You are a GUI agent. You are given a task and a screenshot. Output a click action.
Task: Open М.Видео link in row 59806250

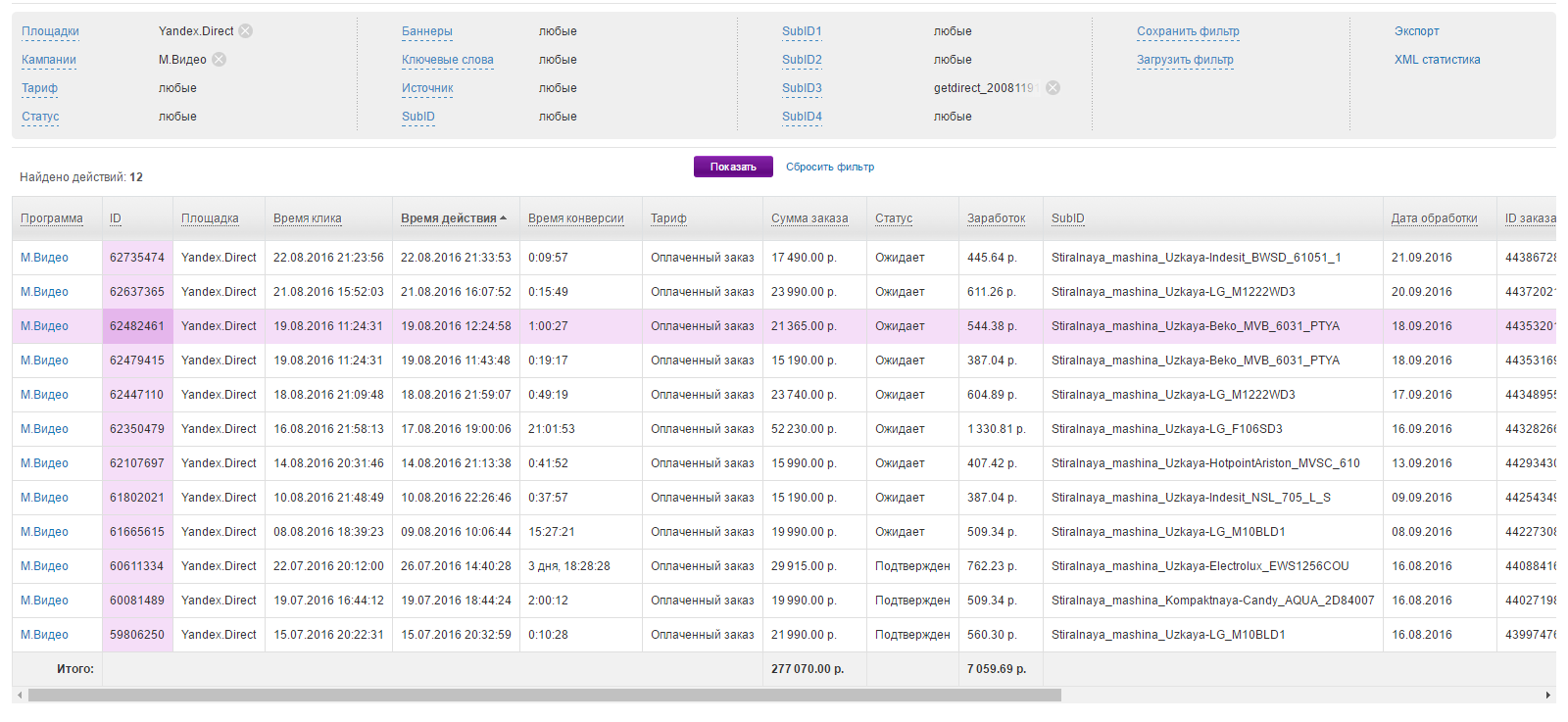45,635
